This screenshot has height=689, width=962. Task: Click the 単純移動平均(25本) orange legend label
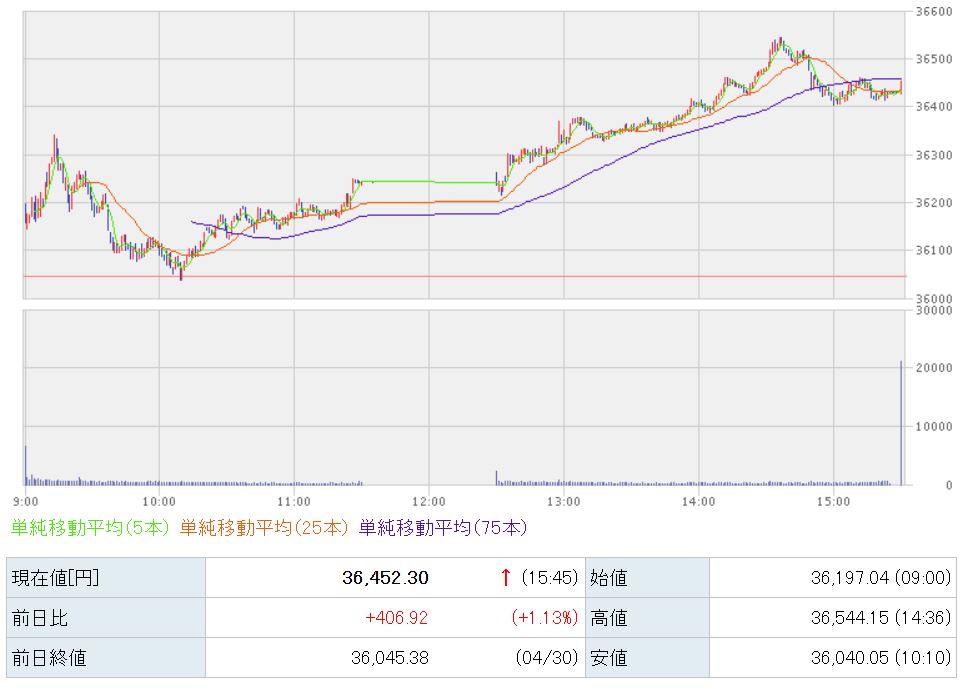coord(264,528)
